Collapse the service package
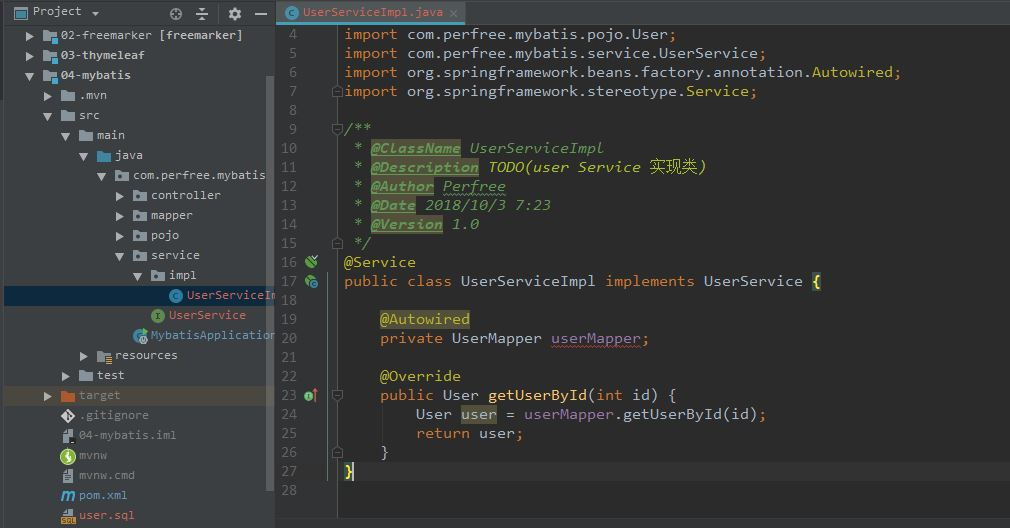Image resolution: width=1010 pixels, height=528 pixels. click(x=119, y=256)
